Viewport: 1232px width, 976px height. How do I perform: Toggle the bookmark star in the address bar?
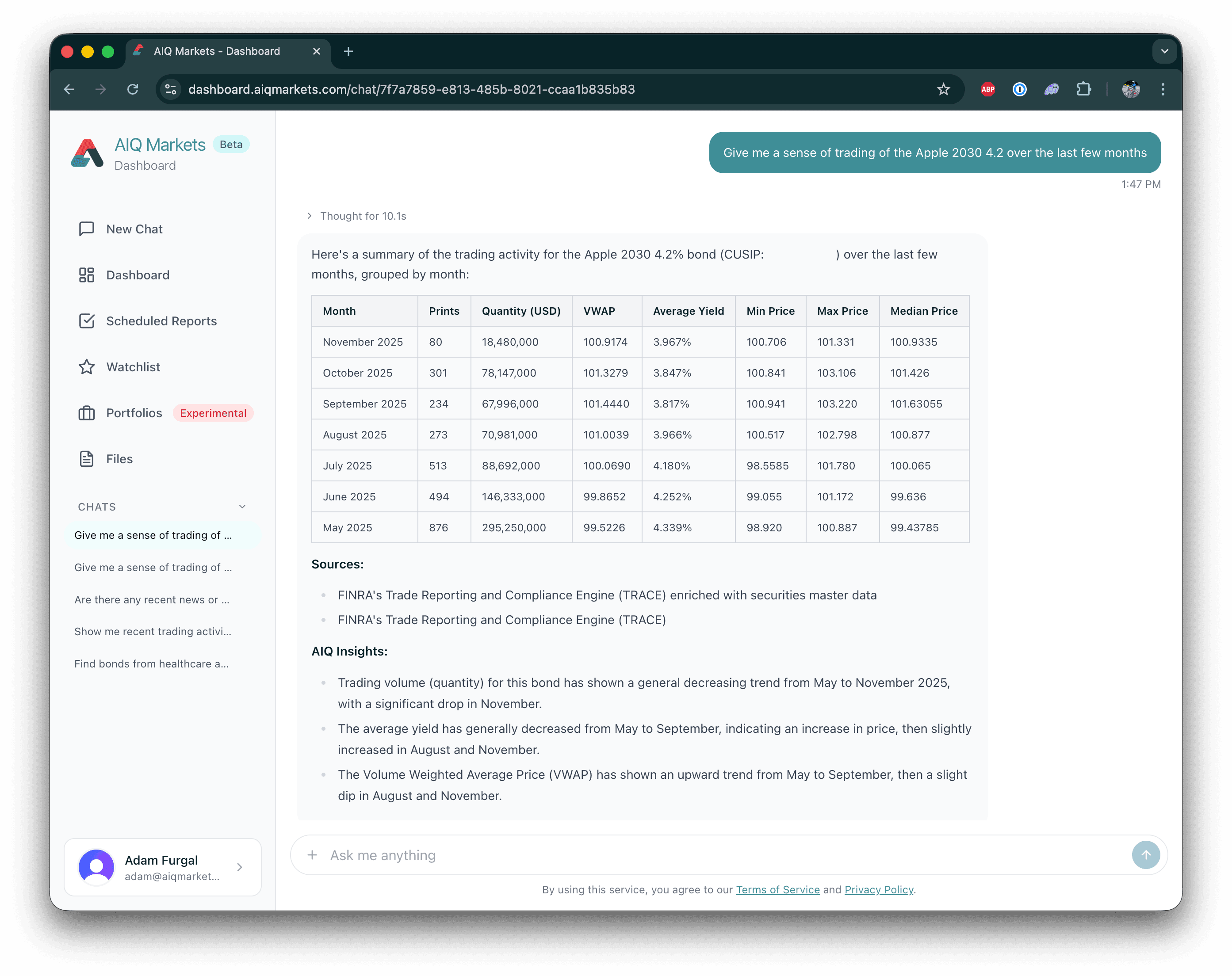[943, 89]
